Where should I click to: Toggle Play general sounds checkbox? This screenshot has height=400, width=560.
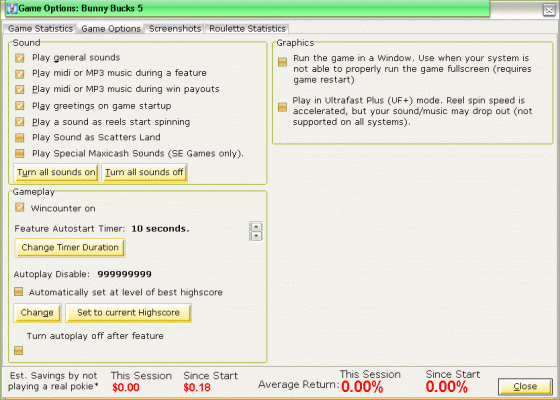point(20,58)
